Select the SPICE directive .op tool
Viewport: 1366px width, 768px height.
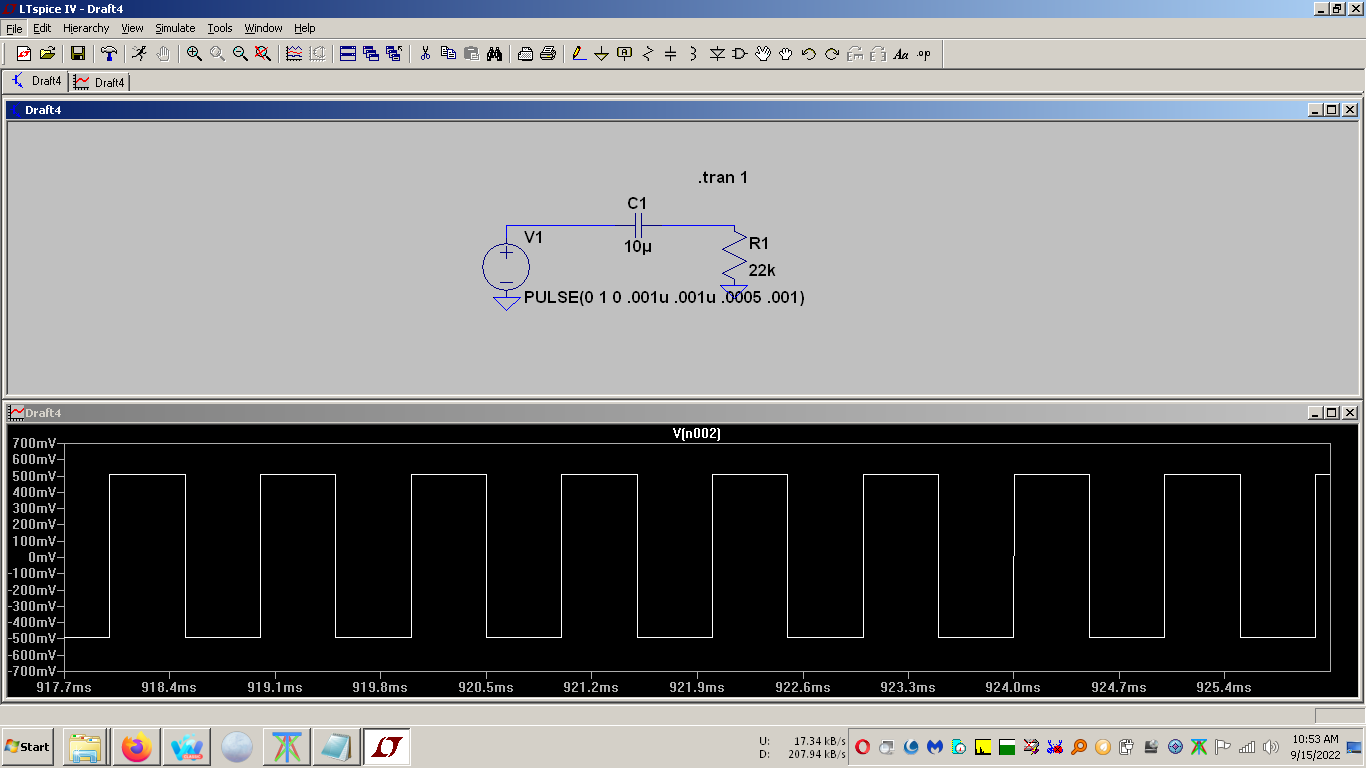click(x=923, y=54)
